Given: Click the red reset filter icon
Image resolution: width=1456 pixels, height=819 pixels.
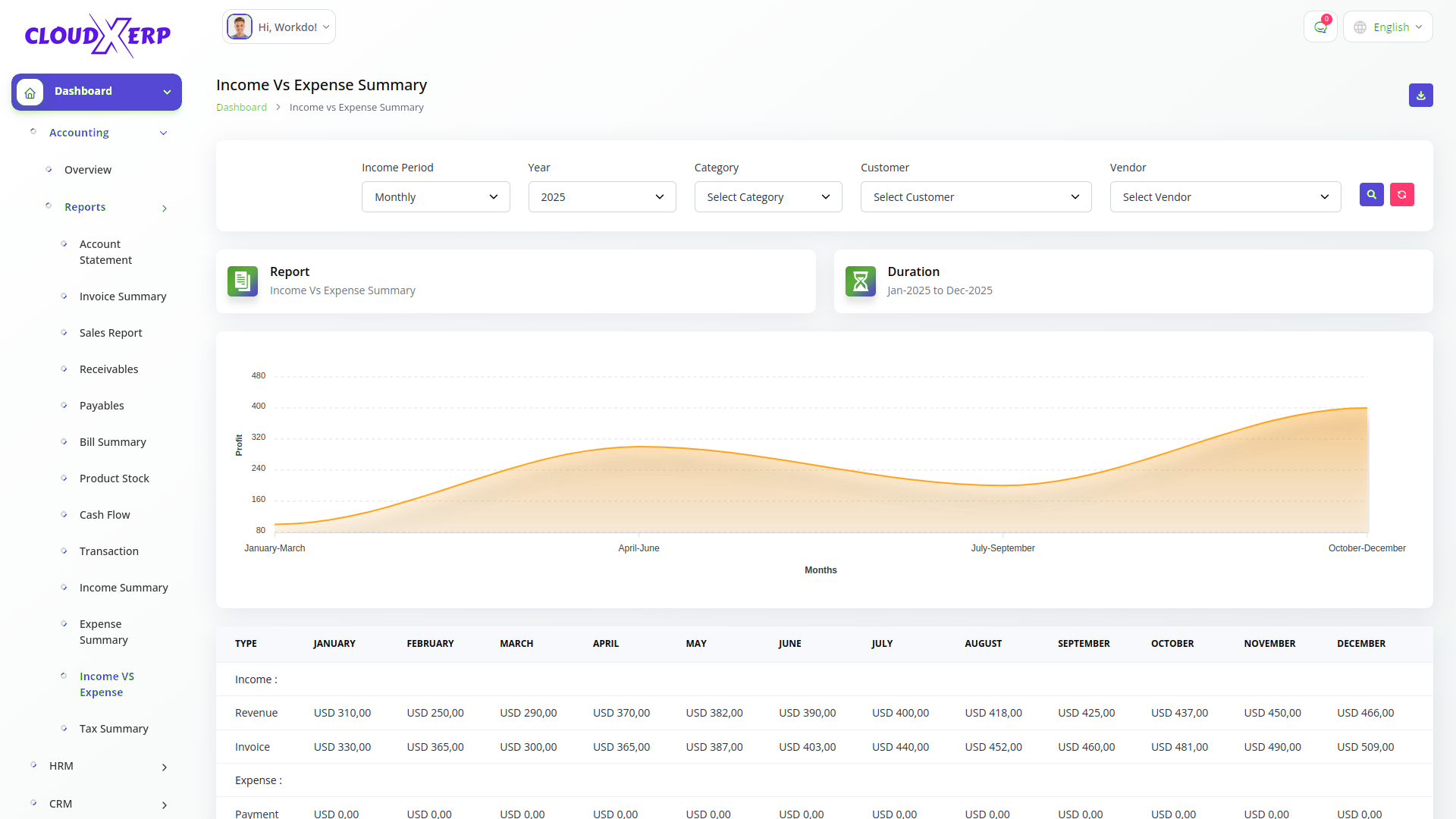Looking at the screenshot, I should point(1401,195).
